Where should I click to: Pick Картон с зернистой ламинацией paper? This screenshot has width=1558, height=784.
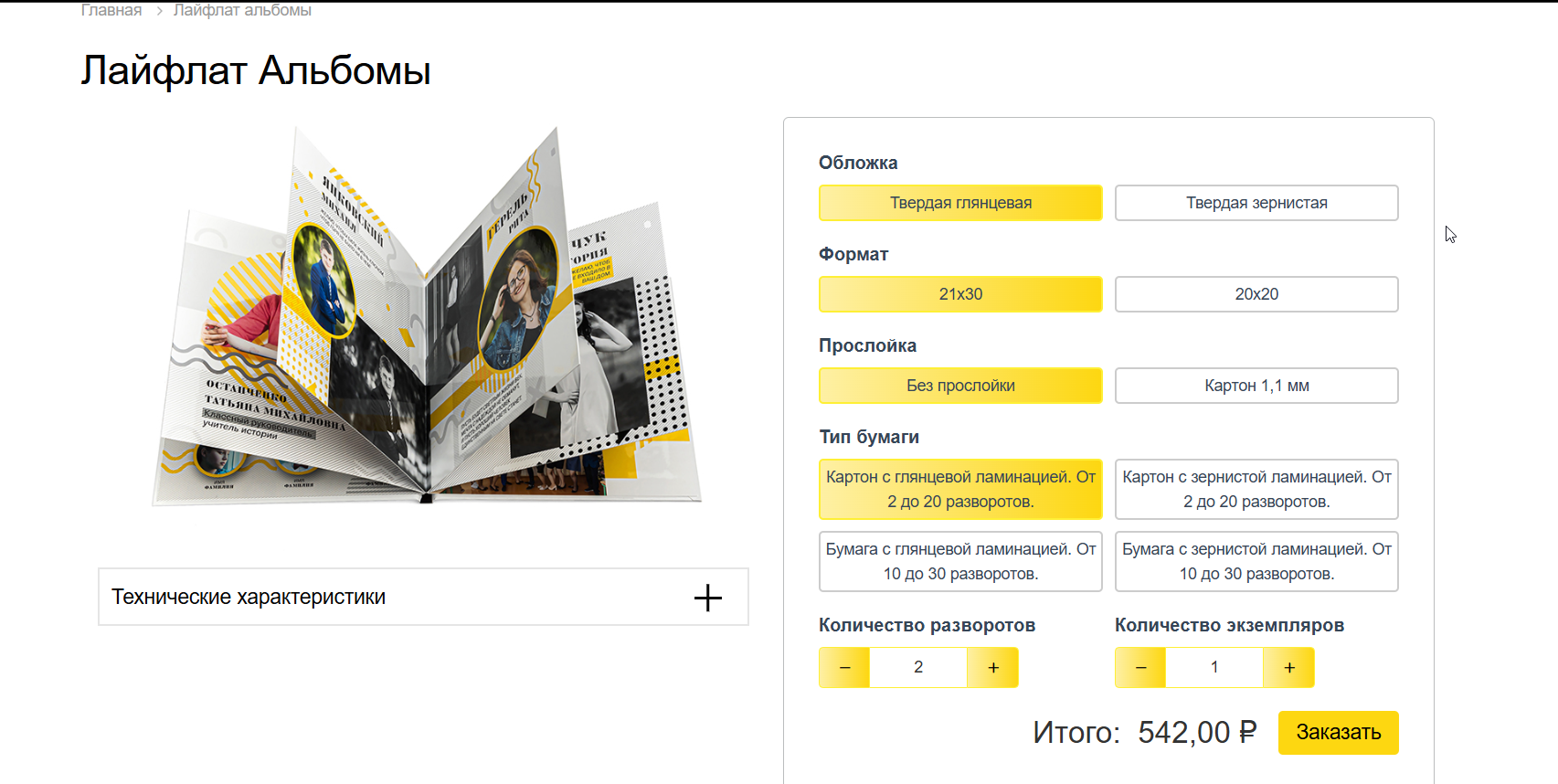tap(1256, 489)
